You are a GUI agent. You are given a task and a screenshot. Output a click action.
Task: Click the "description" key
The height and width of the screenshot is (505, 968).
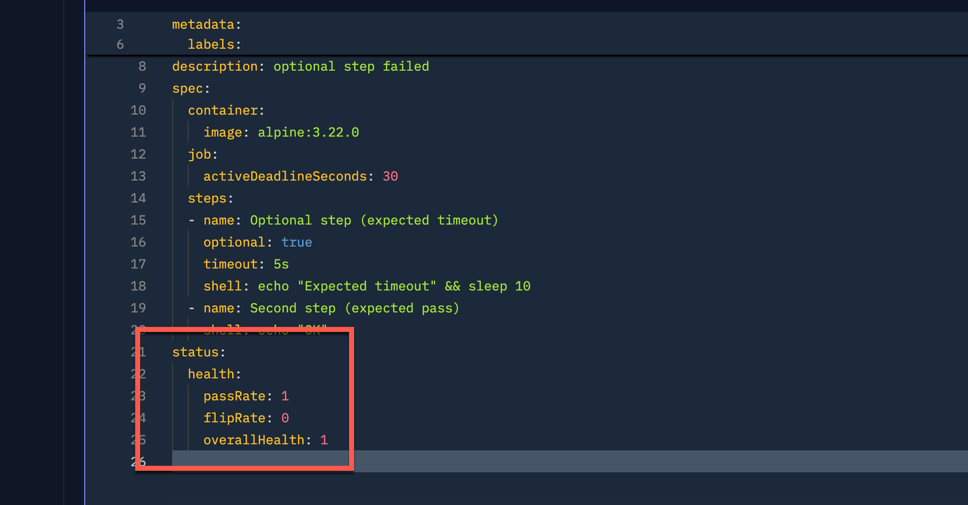[x=214, y=66]
